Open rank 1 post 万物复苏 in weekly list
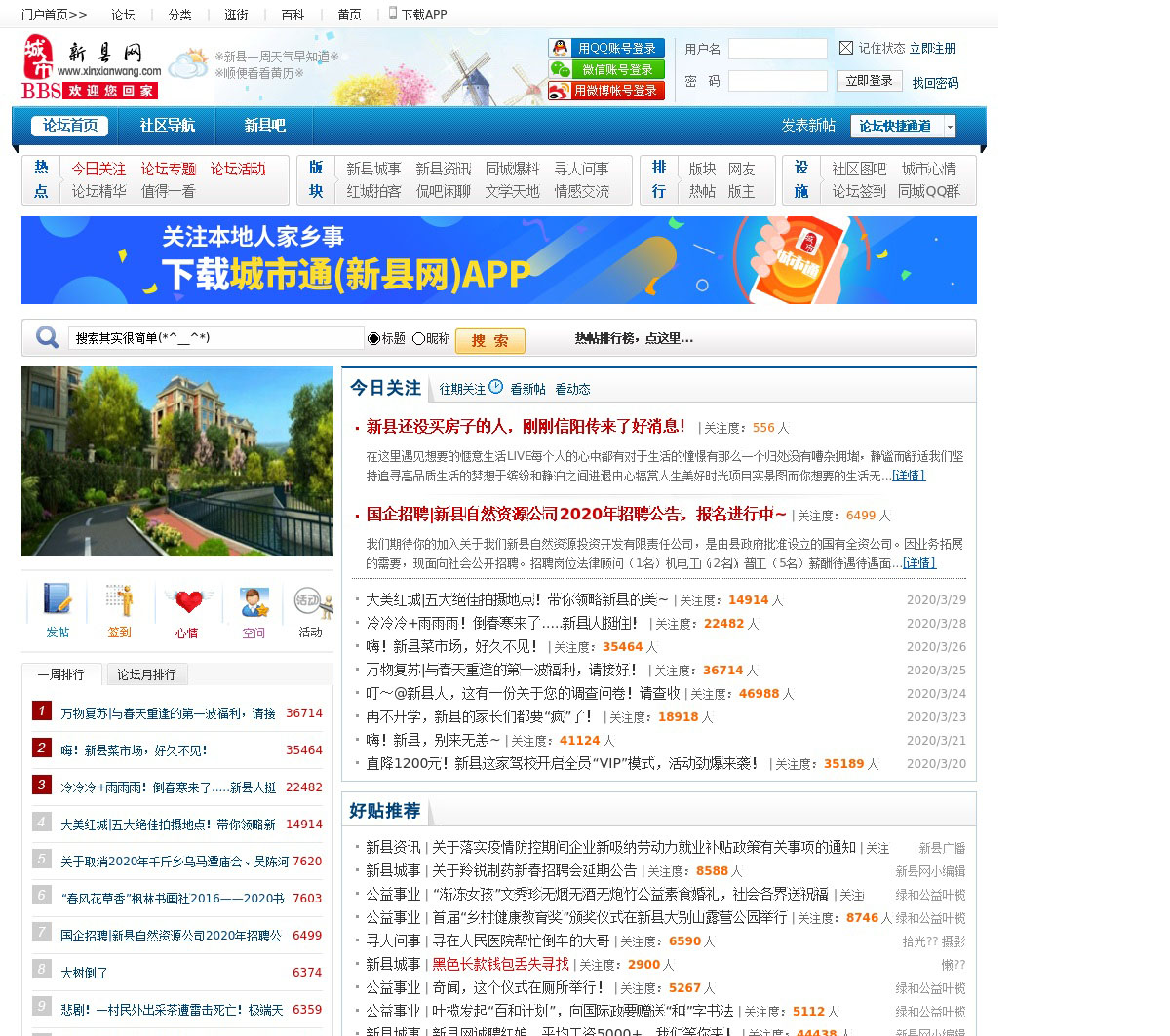 tap(168, 713)
